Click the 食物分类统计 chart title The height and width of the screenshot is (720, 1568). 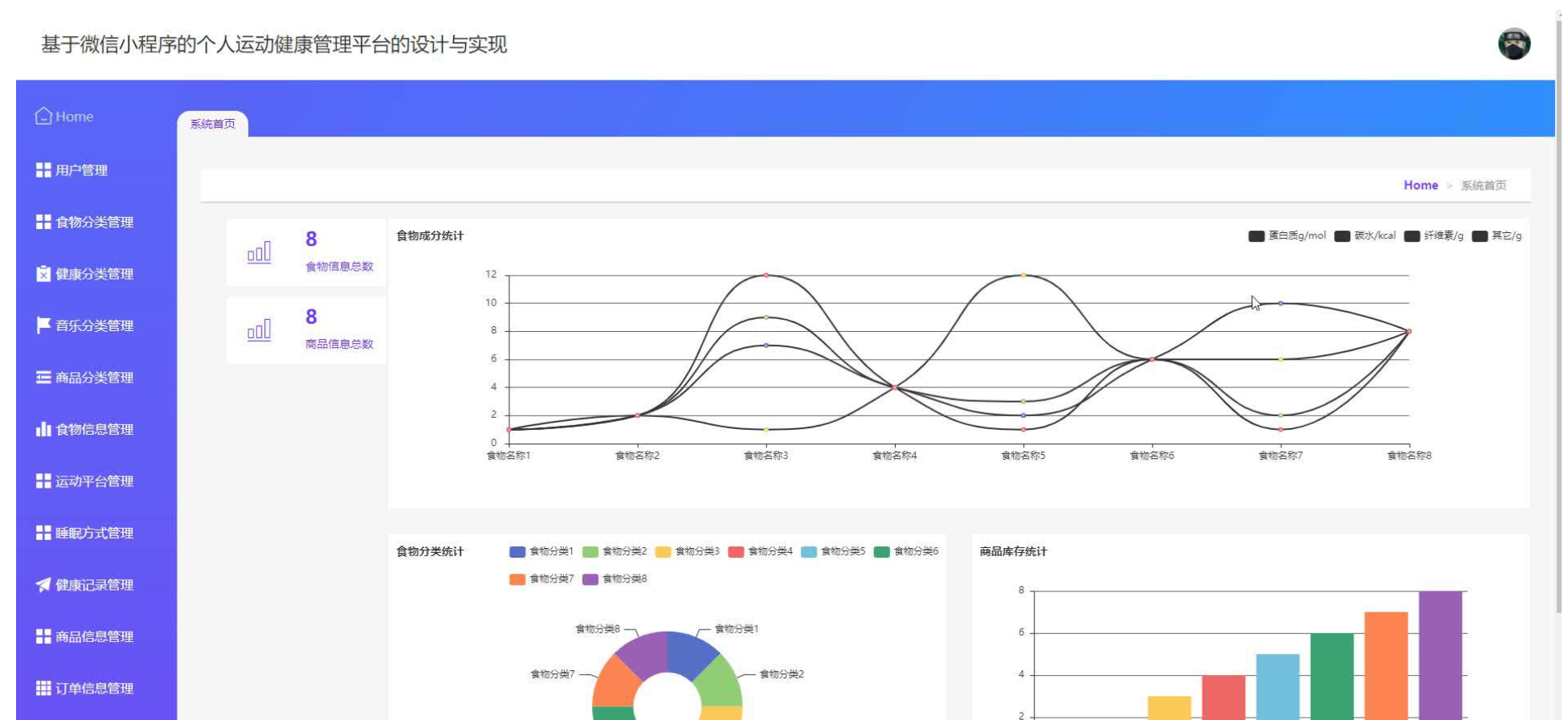coord(430,551)
